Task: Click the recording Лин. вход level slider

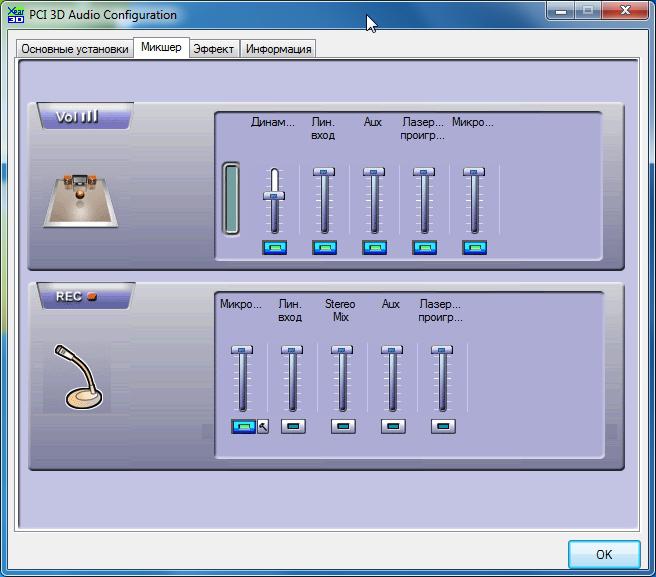Action: 292,379
